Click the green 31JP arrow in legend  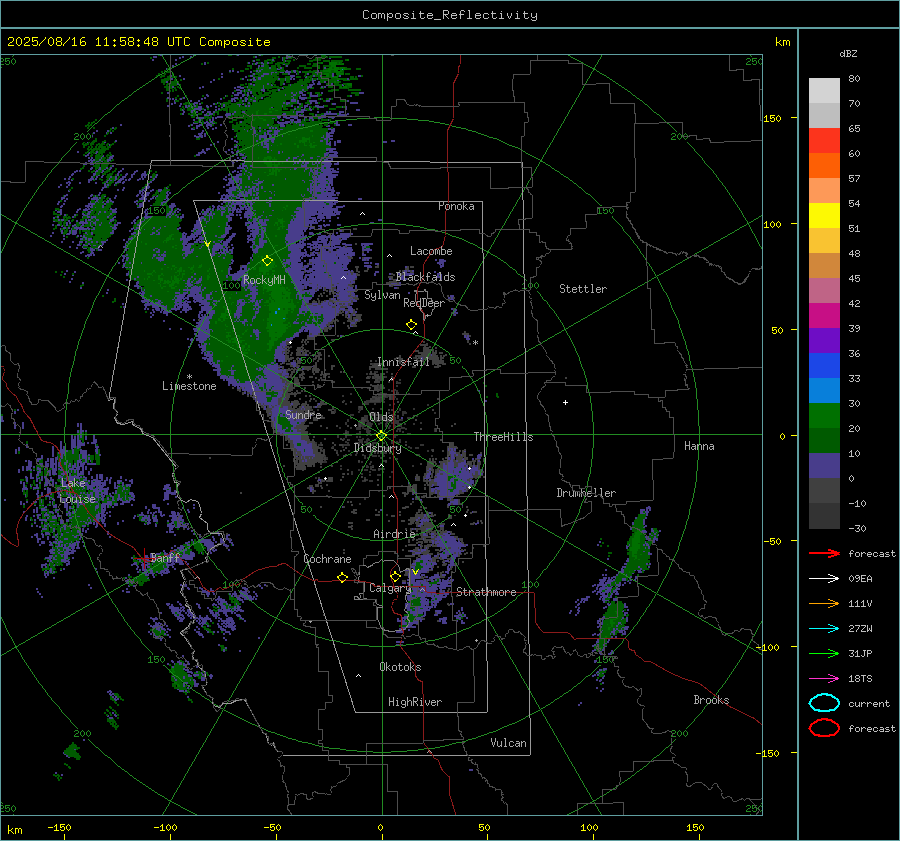tap(824, 653)
